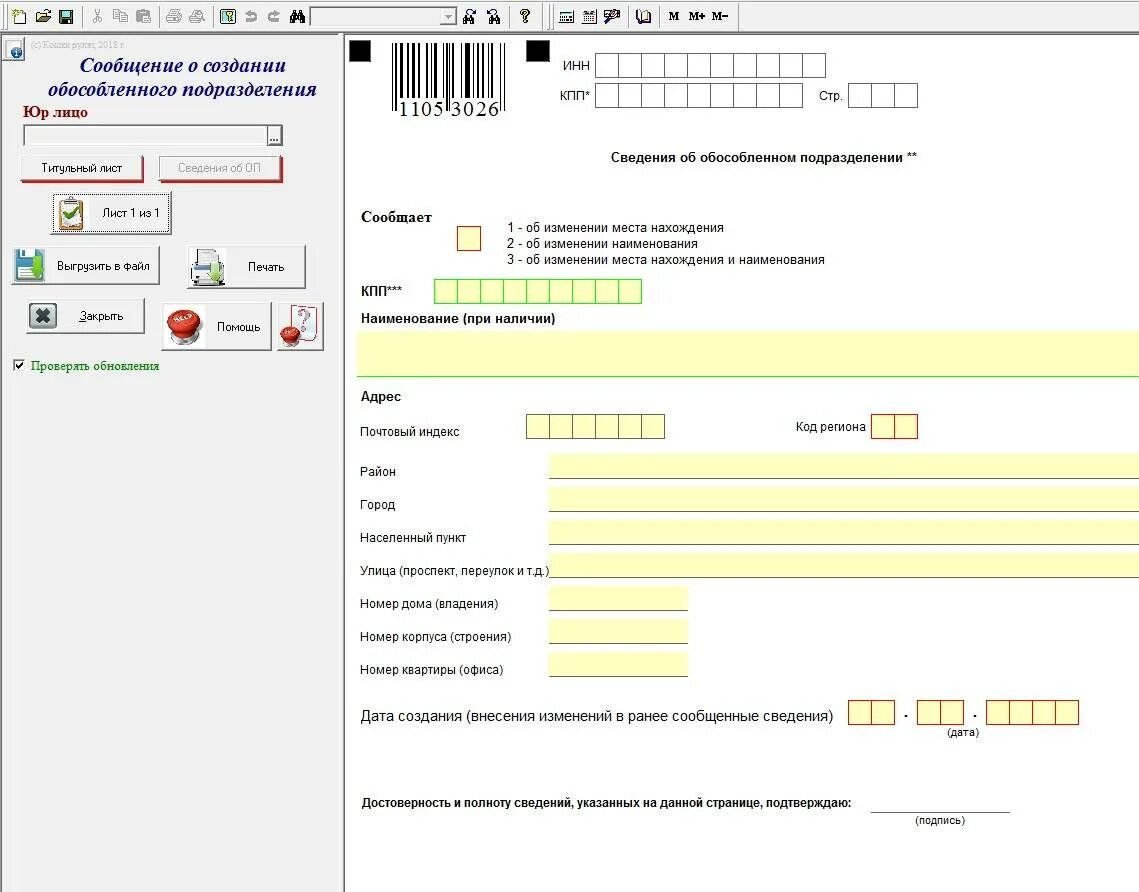Click the Номер дома (владения) field
Image resolution: width=1139 pixels, height=892 pixels.
(618, 599)
